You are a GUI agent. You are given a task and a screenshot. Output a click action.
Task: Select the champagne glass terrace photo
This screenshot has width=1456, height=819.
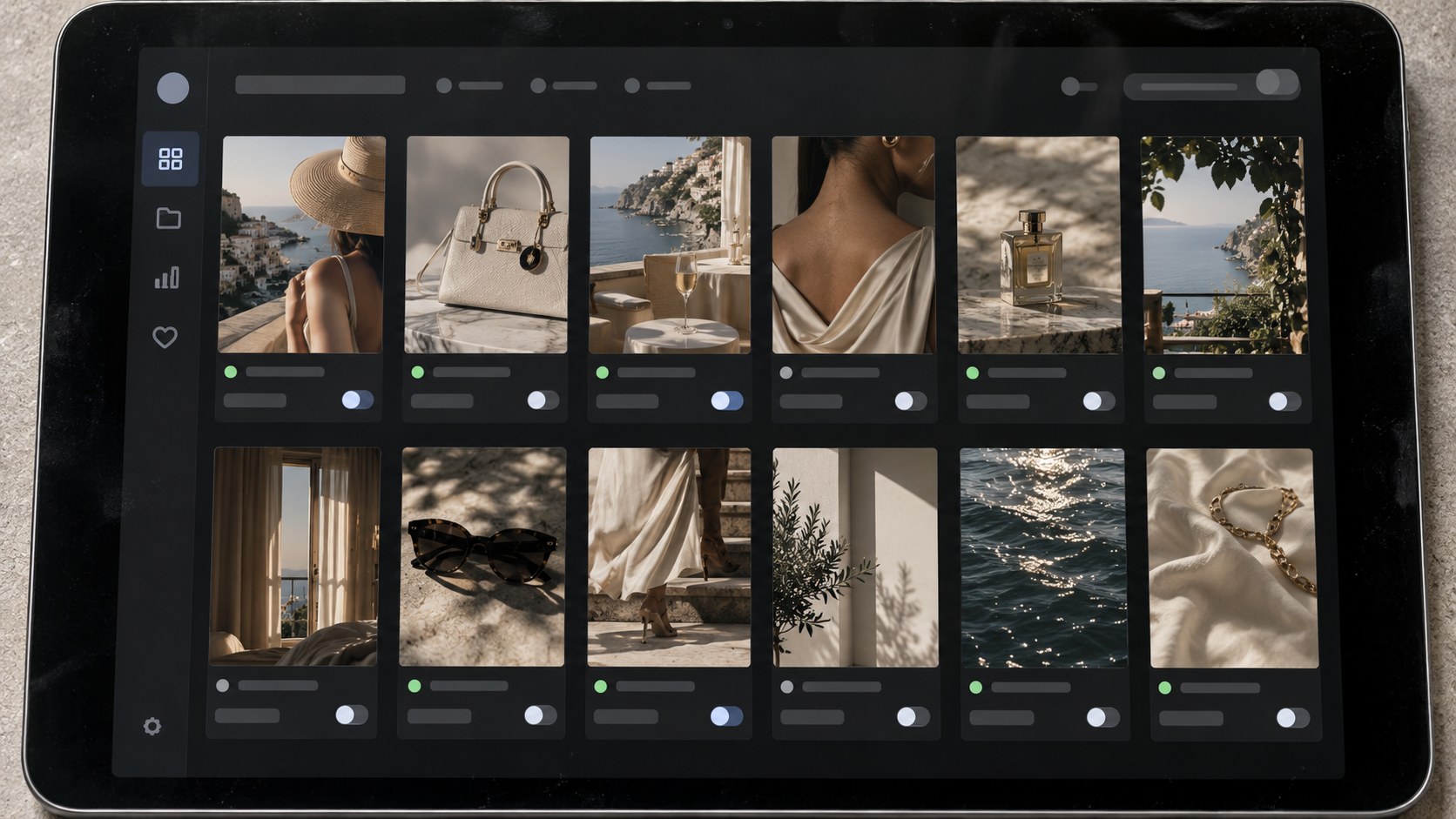tap(670, 245)
